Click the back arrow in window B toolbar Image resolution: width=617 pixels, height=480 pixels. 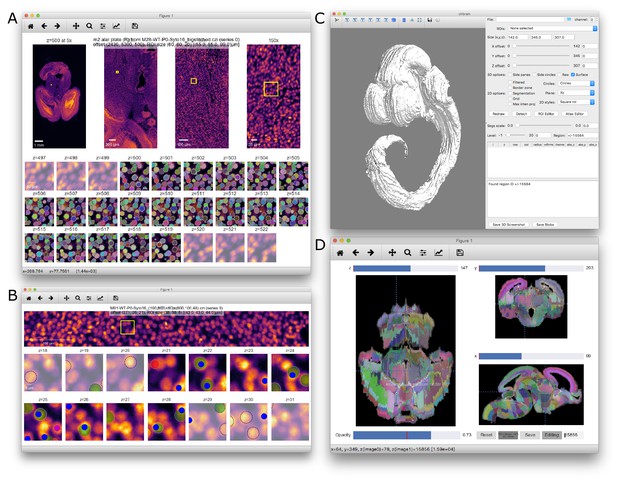coord(40,298)
